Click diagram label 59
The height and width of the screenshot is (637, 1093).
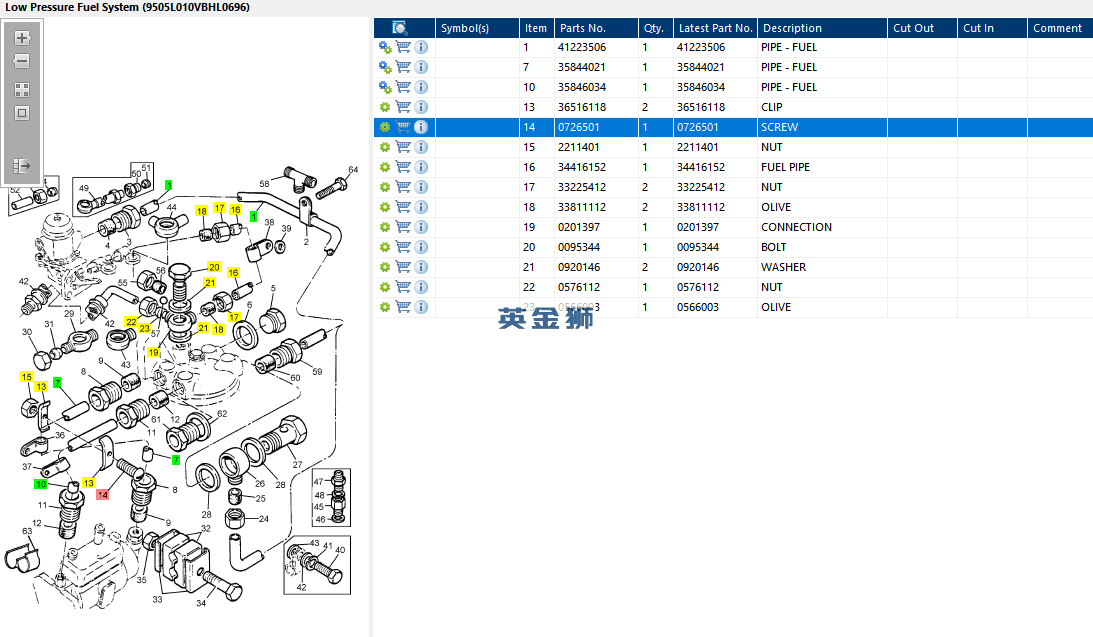317,371
